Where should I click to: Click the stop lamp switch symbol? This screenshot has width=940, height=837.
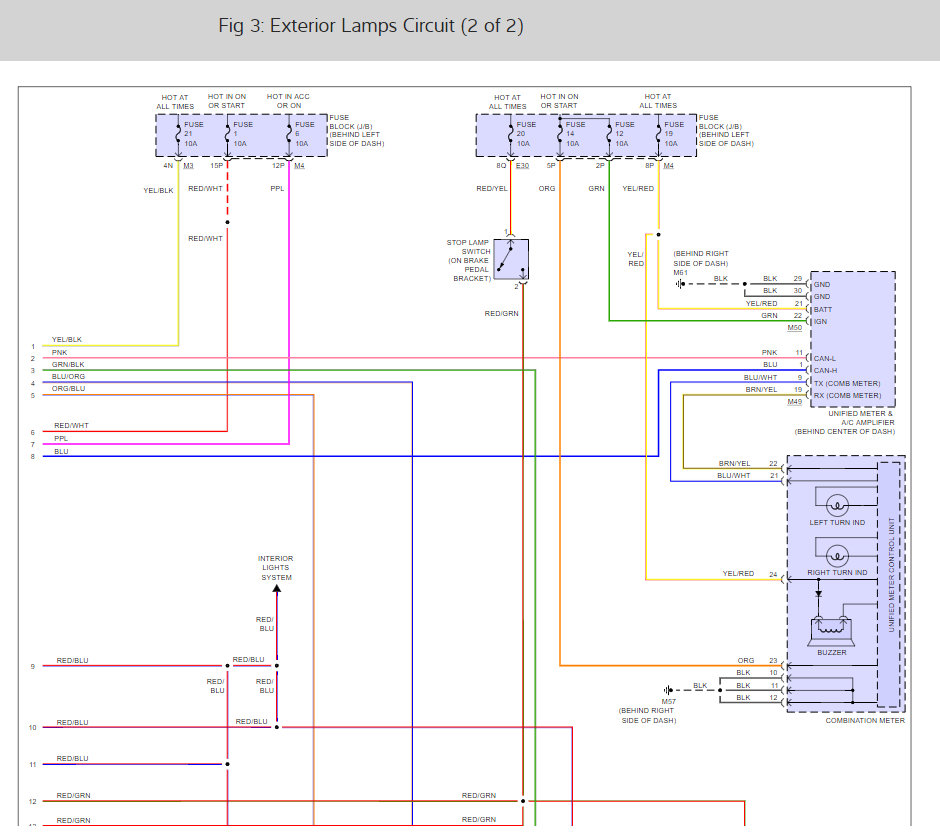coord(511,259)
